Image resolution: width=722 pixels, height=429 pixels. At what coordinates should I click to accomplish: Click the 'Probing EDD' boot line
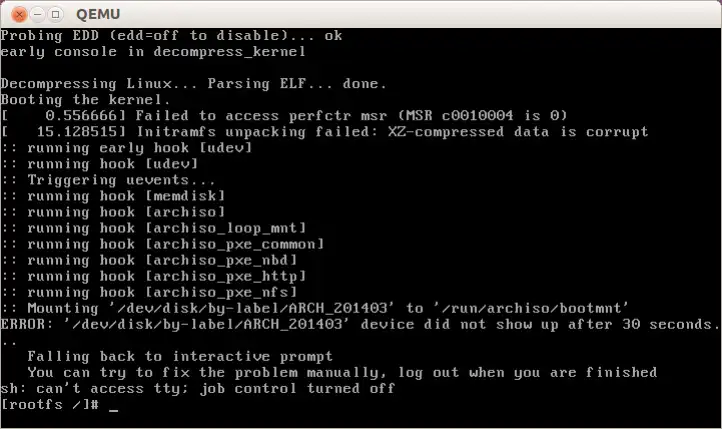(171, 35)
